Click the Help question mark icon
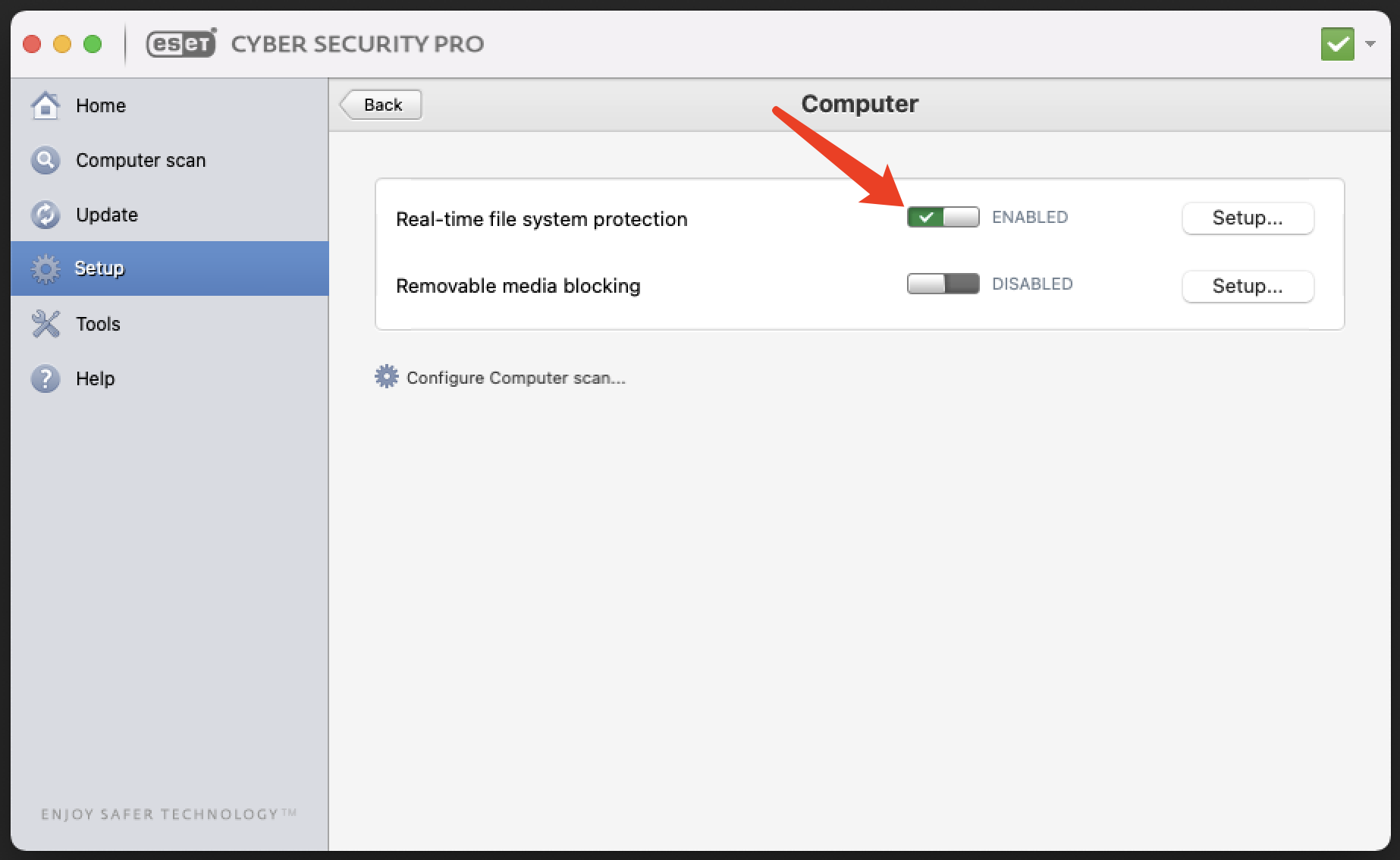This screenshot has width=1400, height=860. pyautogui.click(x=46, y=378)
